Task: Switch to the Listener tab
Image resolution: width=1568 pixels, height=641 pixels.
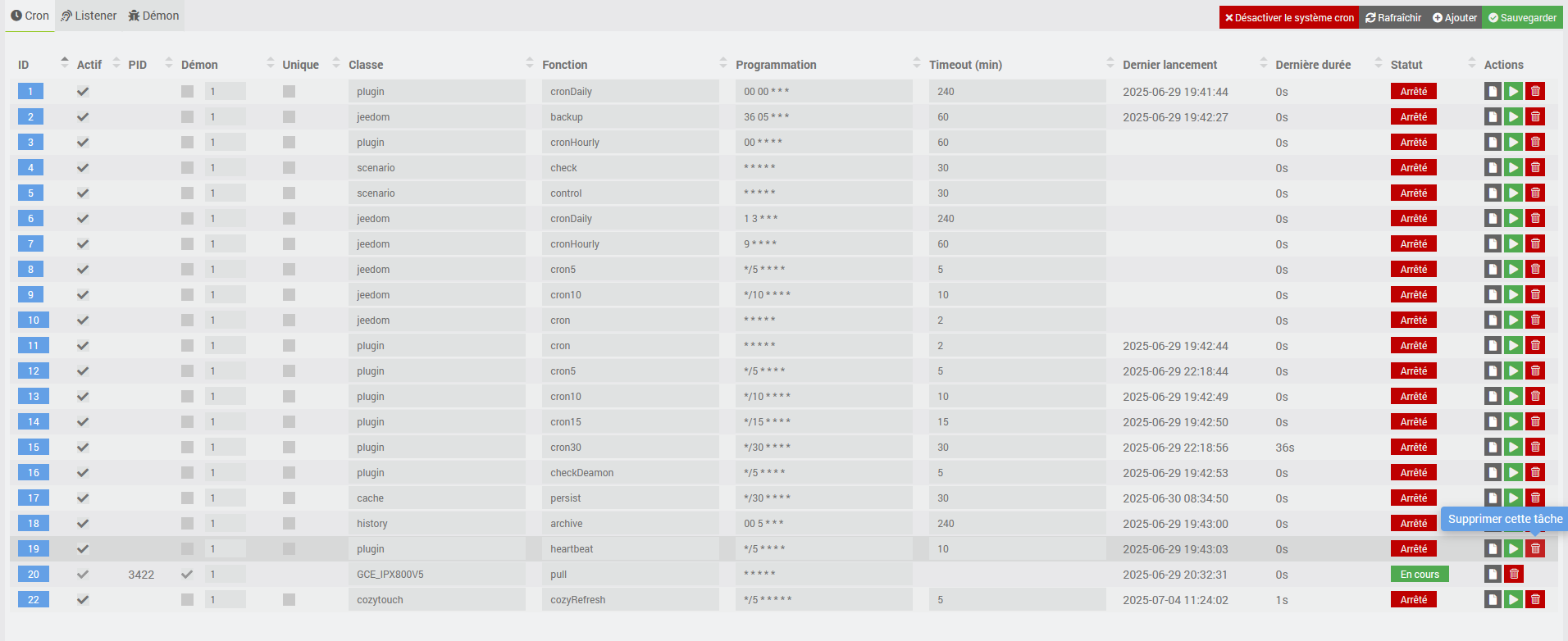Action: (89, 16)
